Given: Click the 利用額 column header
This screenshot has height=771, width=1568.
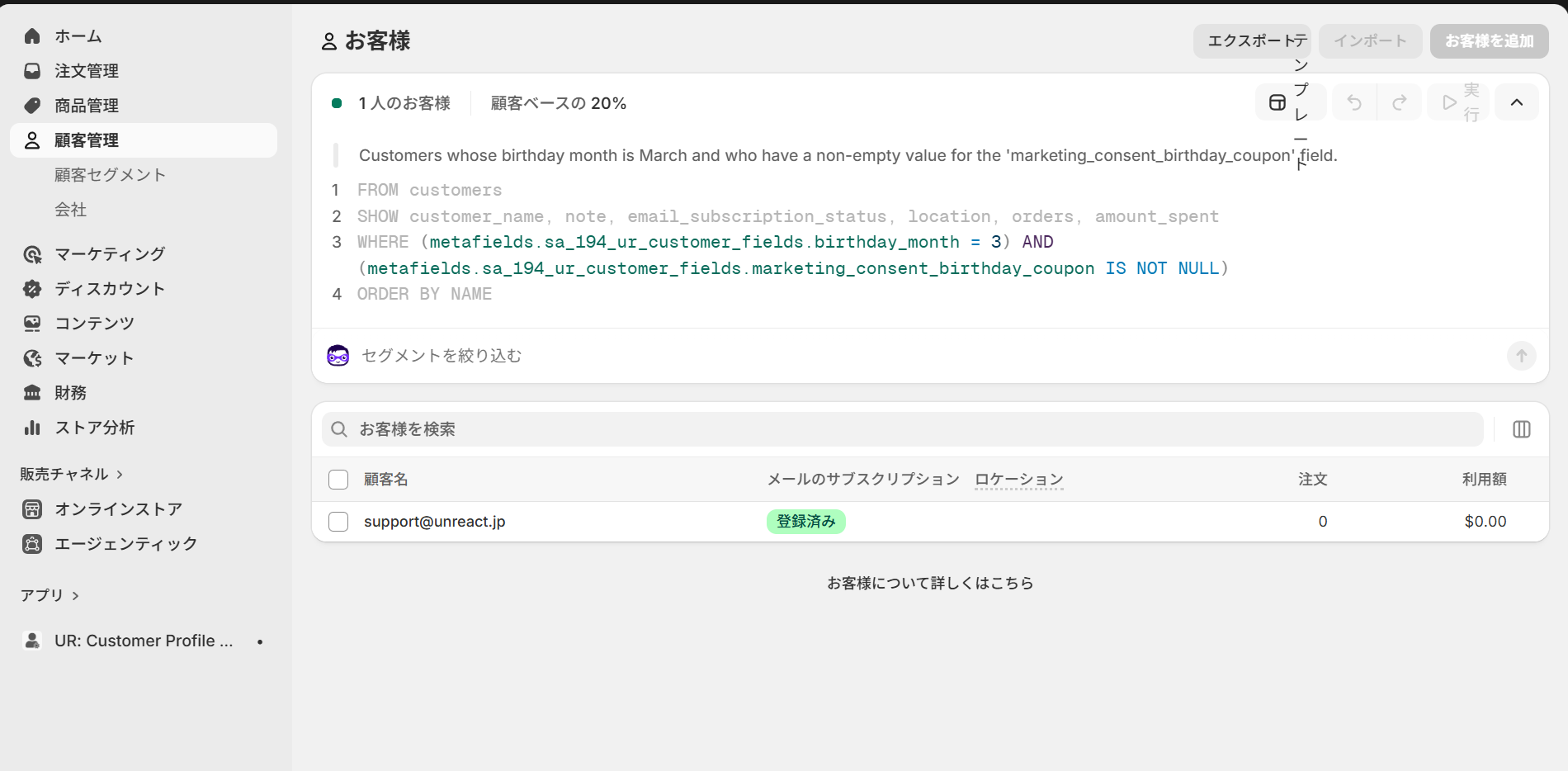Looking at the screenshot, I should [x=1485, y=480].
